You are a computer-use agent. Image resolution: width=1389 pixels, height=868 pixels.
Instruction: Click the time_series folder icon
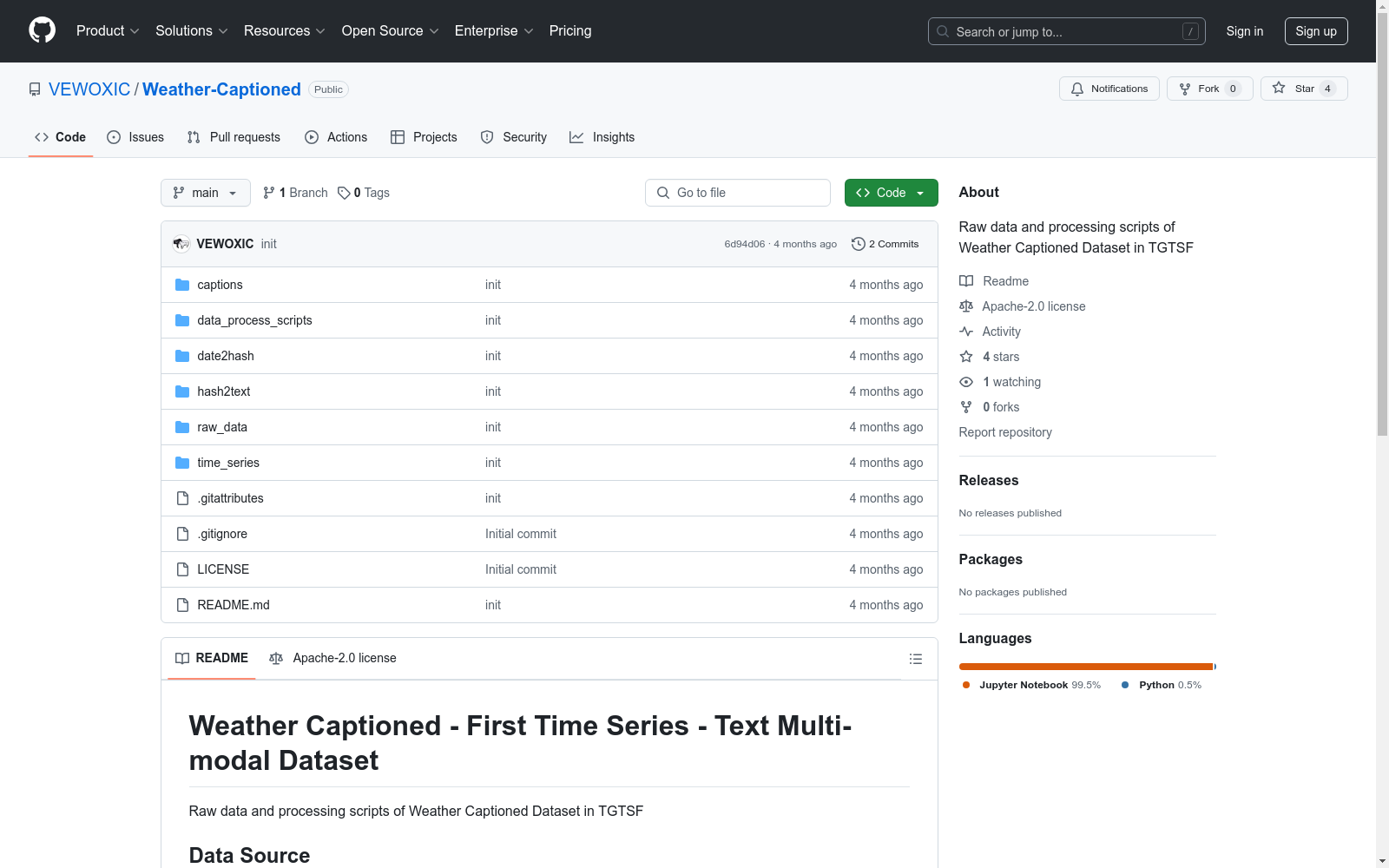tap(182, 463)
